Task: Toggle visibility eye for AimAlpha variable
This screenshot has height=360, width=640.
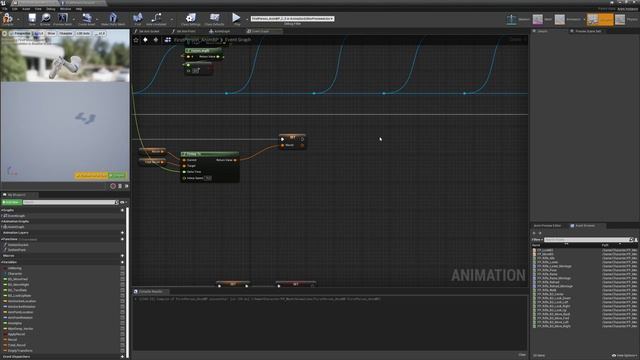Action: point(122,323)
